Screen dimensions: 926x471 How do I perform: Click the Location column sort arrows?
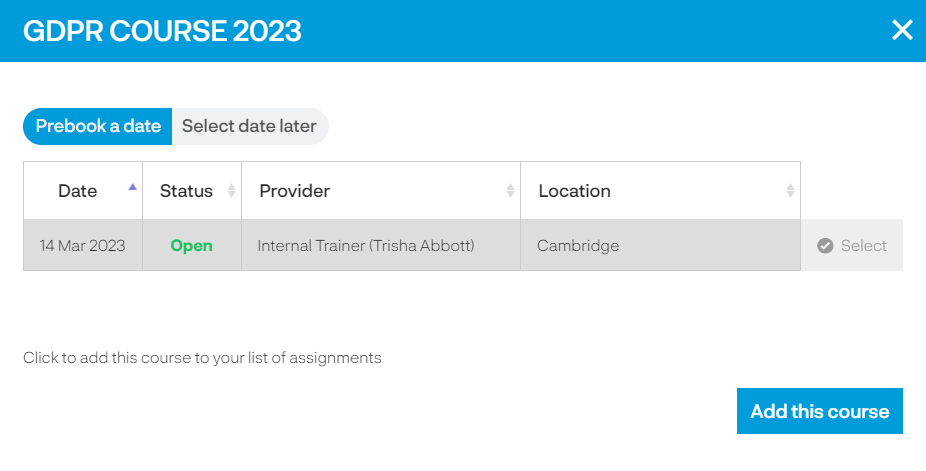coord(790,191)
